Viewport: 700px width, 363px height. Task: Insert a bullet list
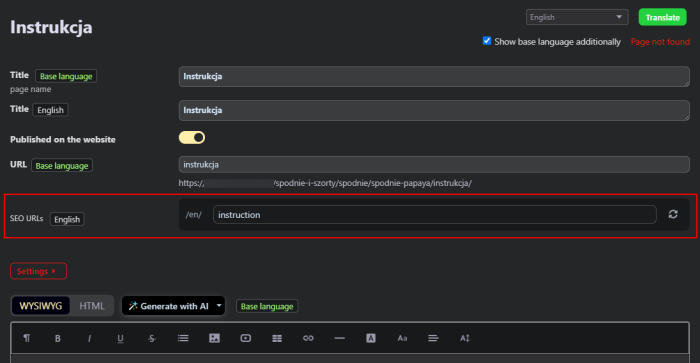[183, 338]
